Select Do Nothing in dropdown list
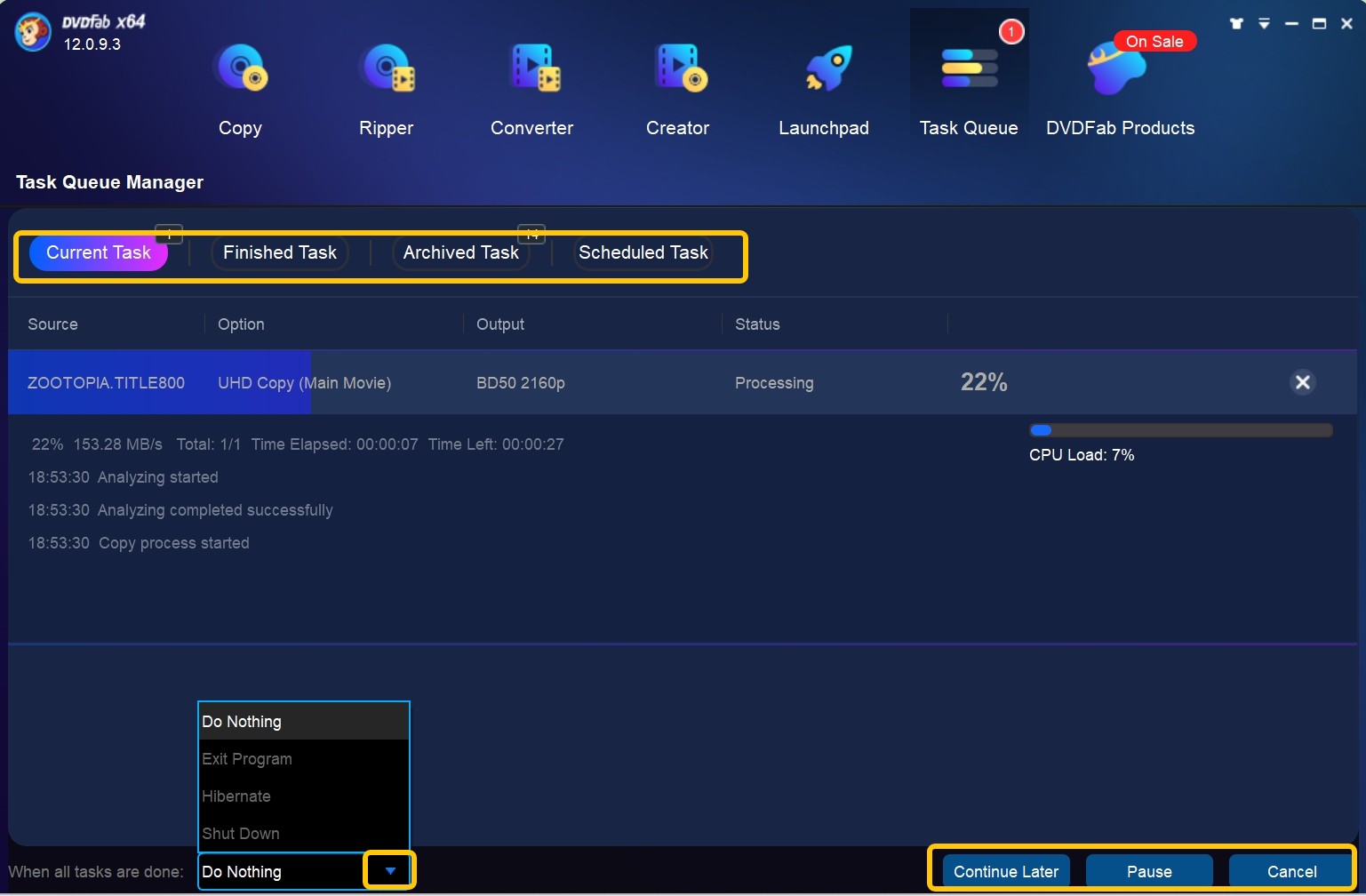Image resolution: width=1366 pixels, height=896 pixels. pyautogui.click(x=303, y=721)
